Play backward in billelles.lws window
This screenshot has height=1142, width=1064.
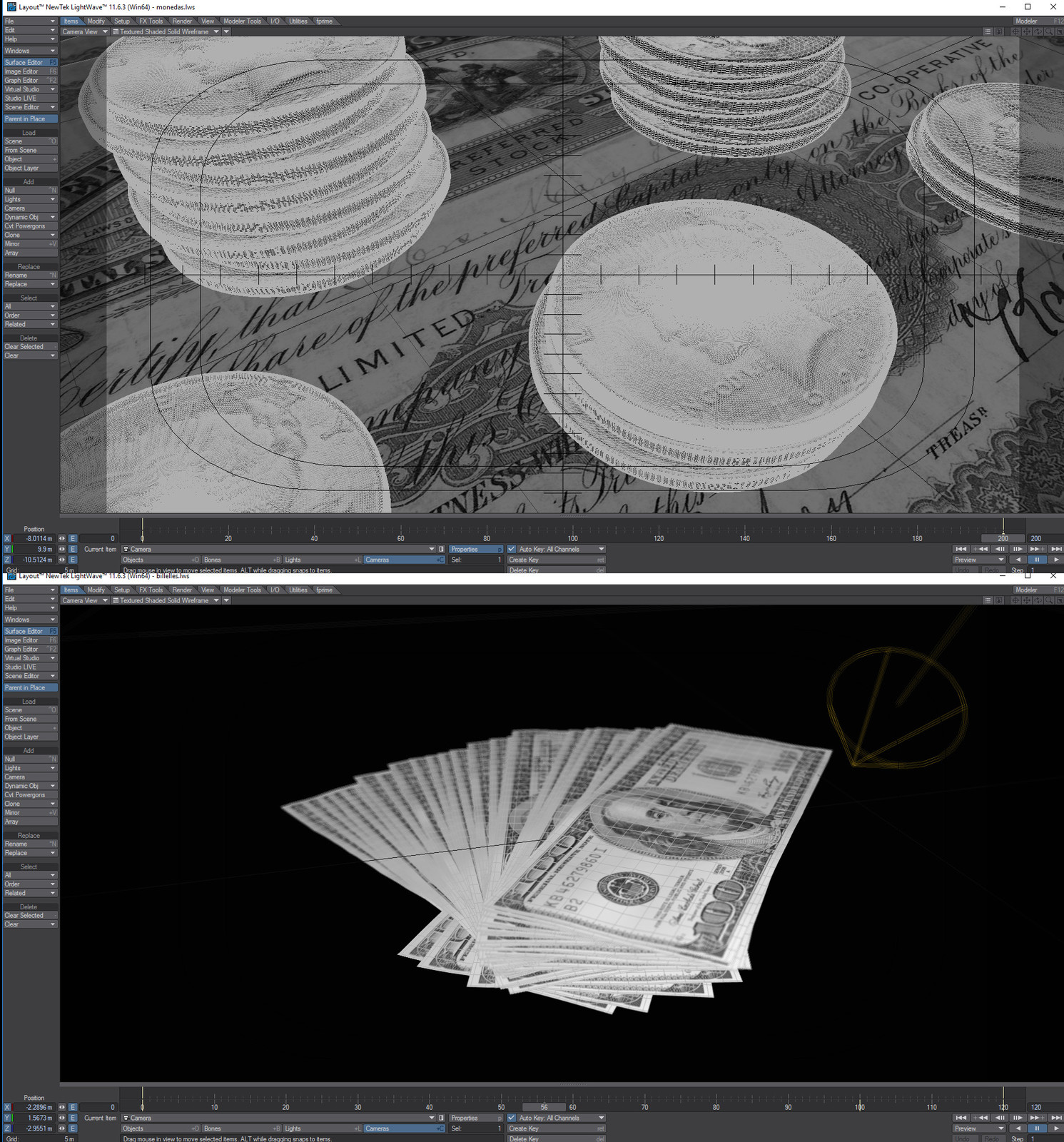[1018, 1128]
